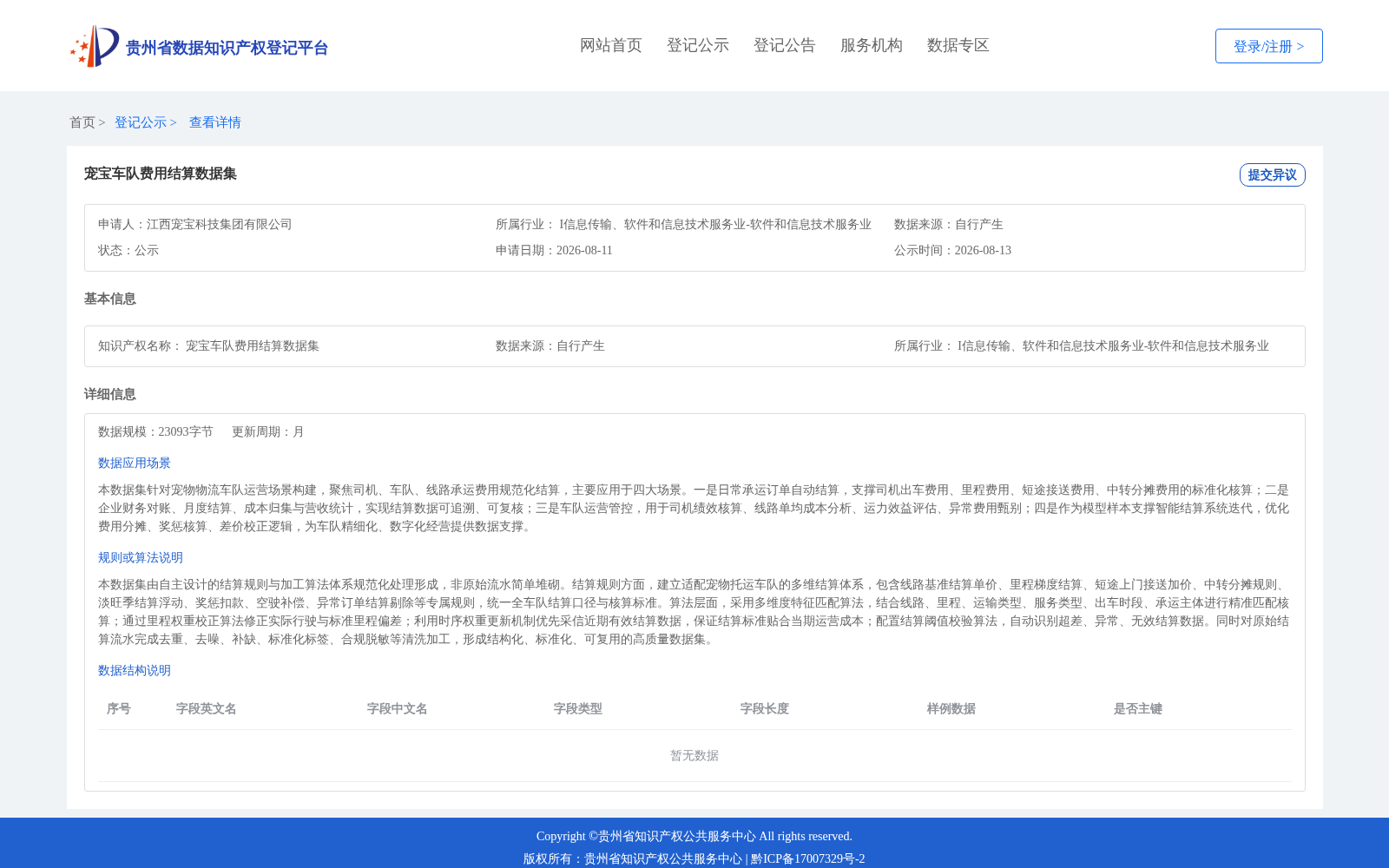
Task: Click the platform logo icon
Action: point(95,46)
